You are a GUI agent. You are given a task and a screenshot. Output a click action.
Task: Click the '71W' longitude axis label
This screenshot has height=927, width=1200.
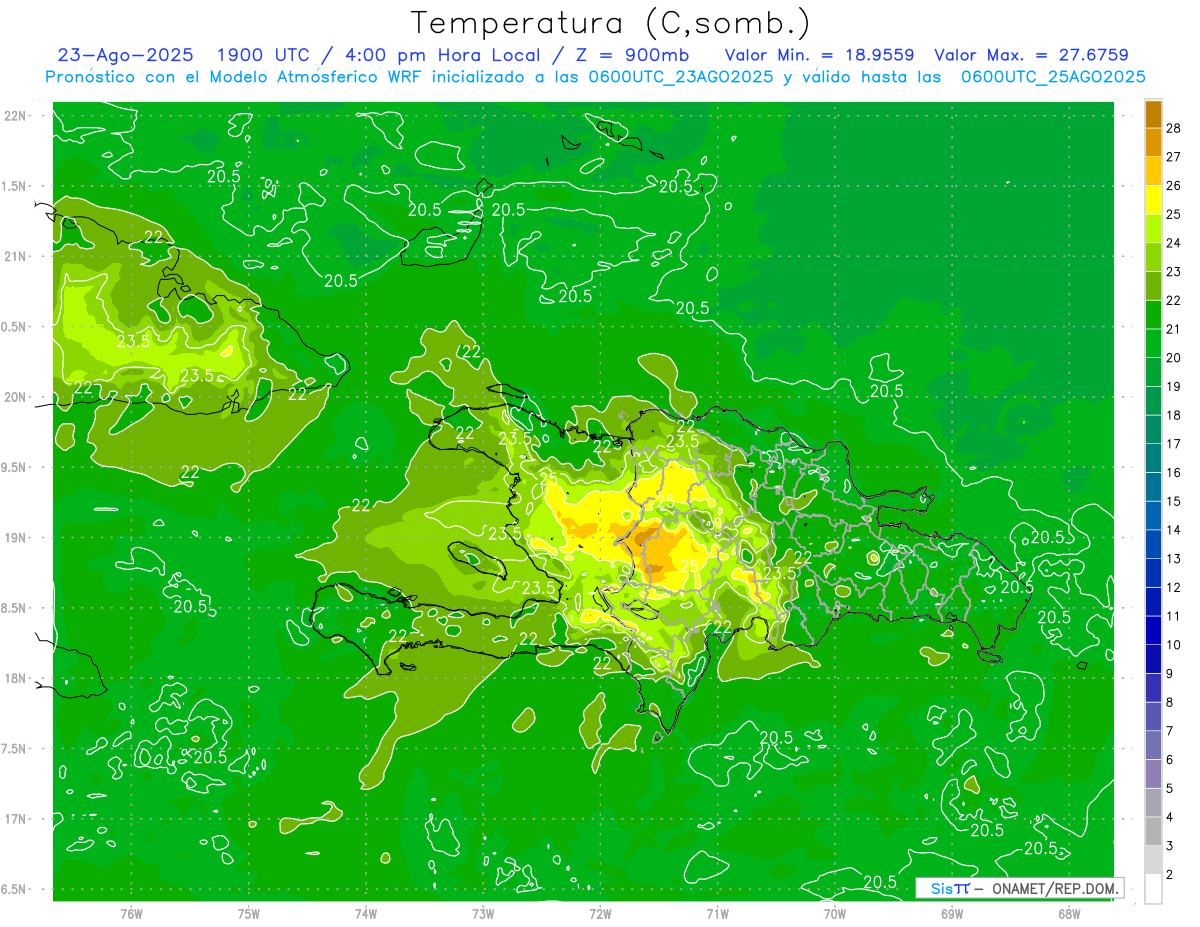717,914
